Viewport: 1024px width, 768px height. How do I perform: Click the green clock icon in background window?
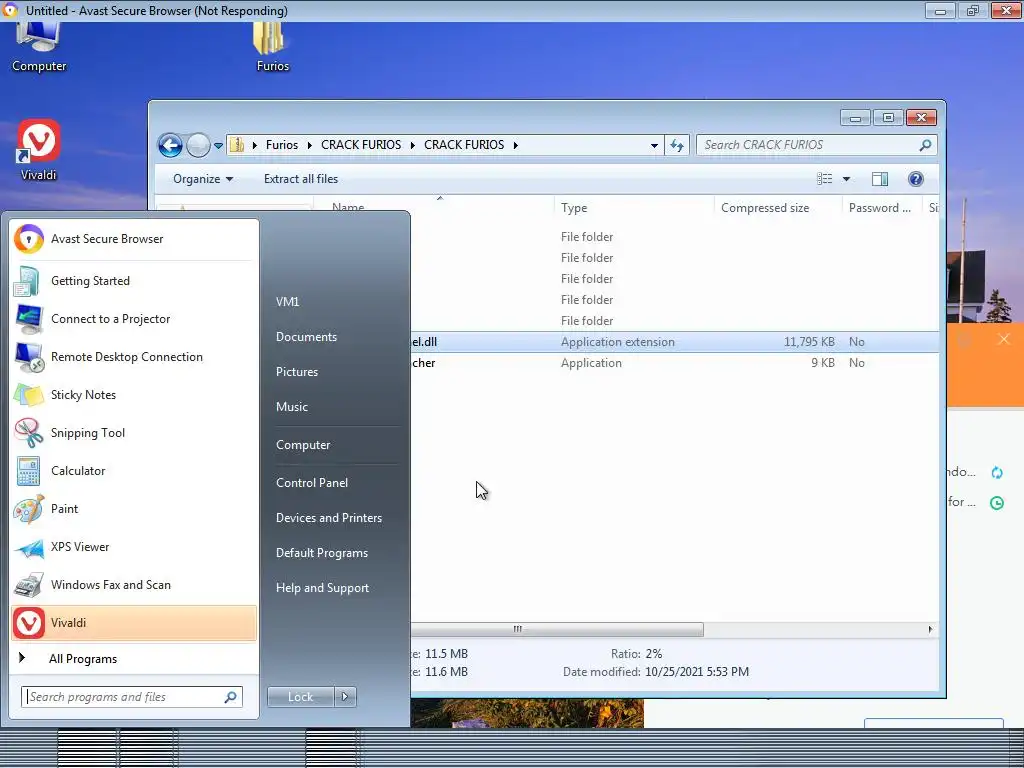[x=997, y=503]
